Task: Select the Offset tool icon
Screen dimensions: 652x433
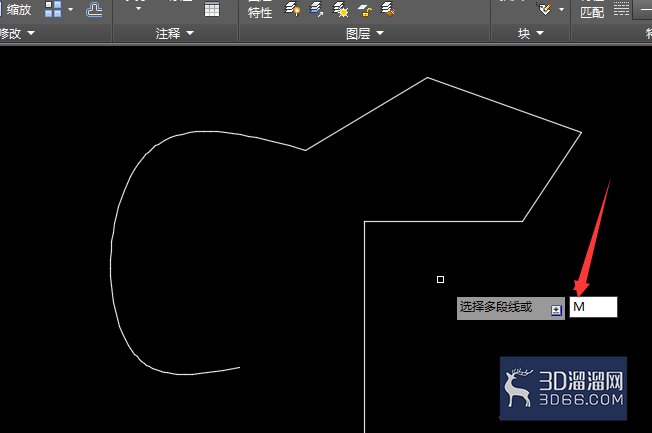Action: [x=94, y=9]
